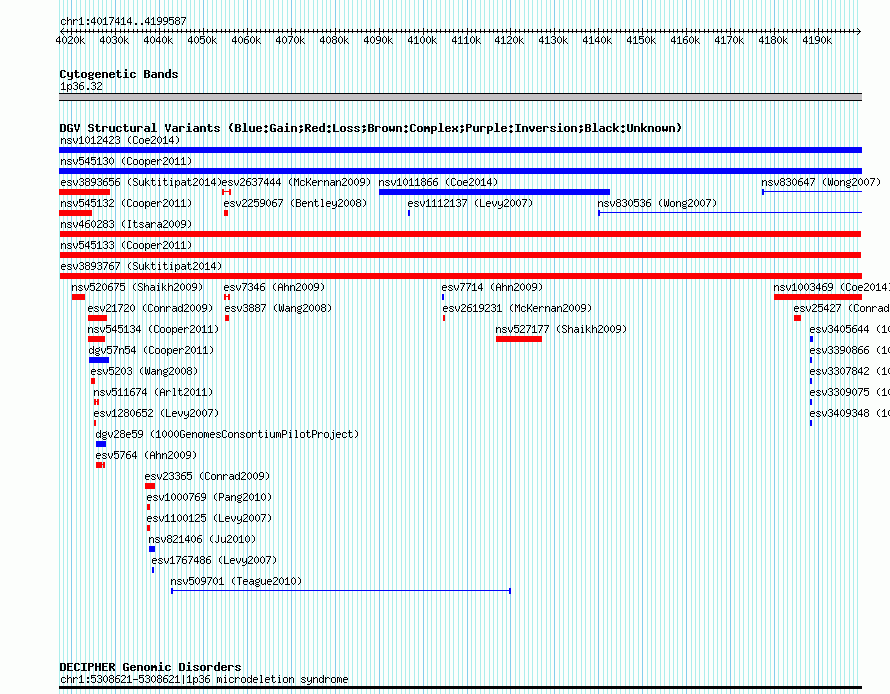Open esv5203 (Wang2008) variant

coord(144,371)
